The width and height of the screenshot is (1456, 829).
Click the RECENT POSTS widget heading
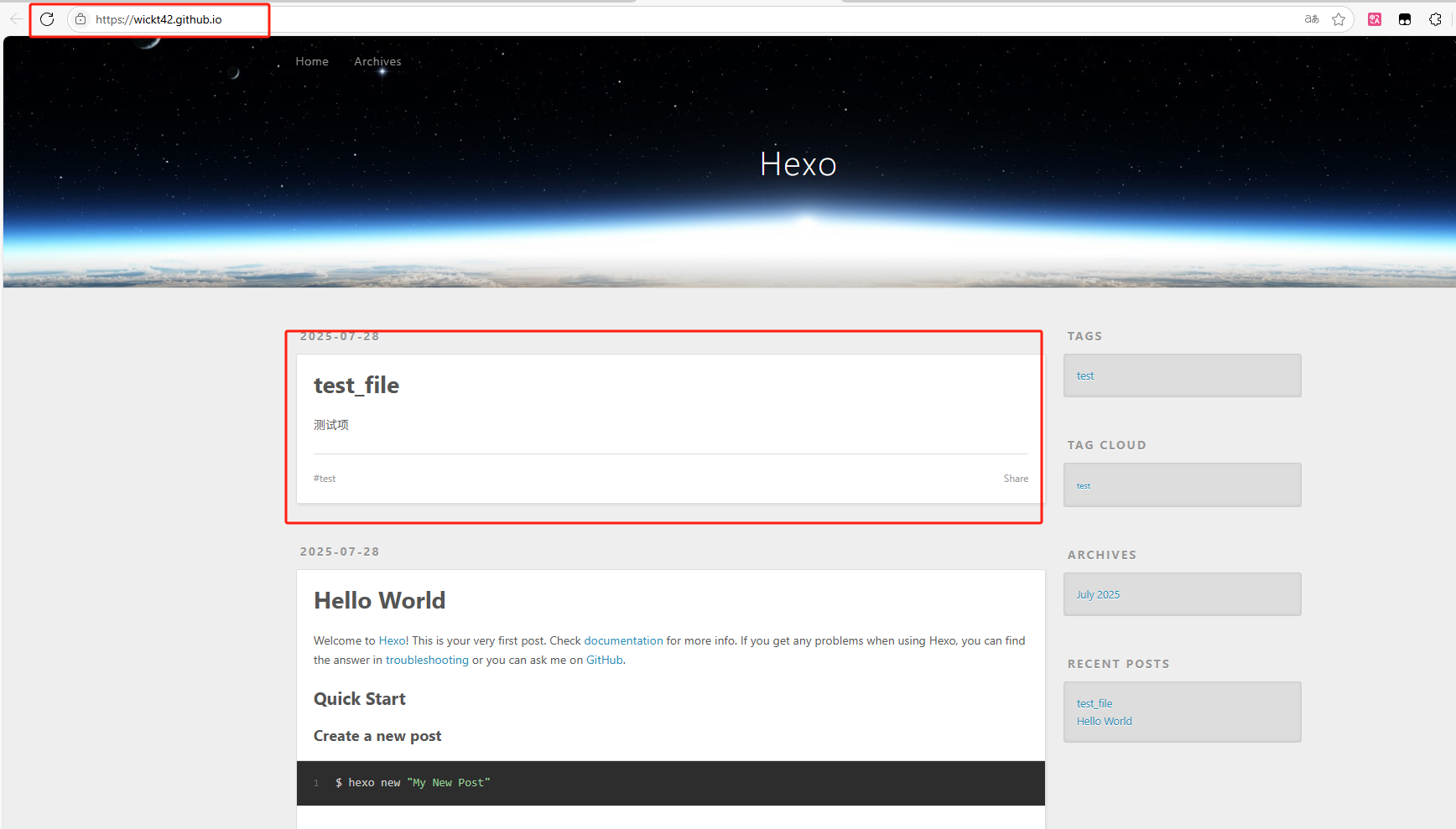(x=1118, y=664)
